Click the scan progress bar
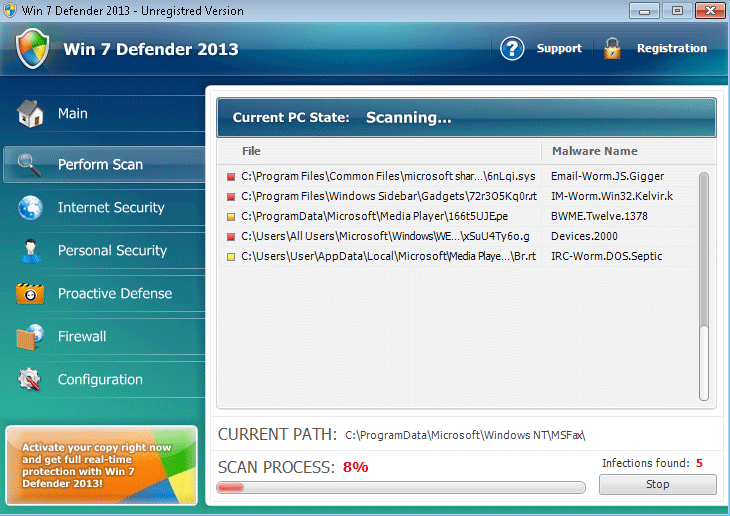 [400, 488]
